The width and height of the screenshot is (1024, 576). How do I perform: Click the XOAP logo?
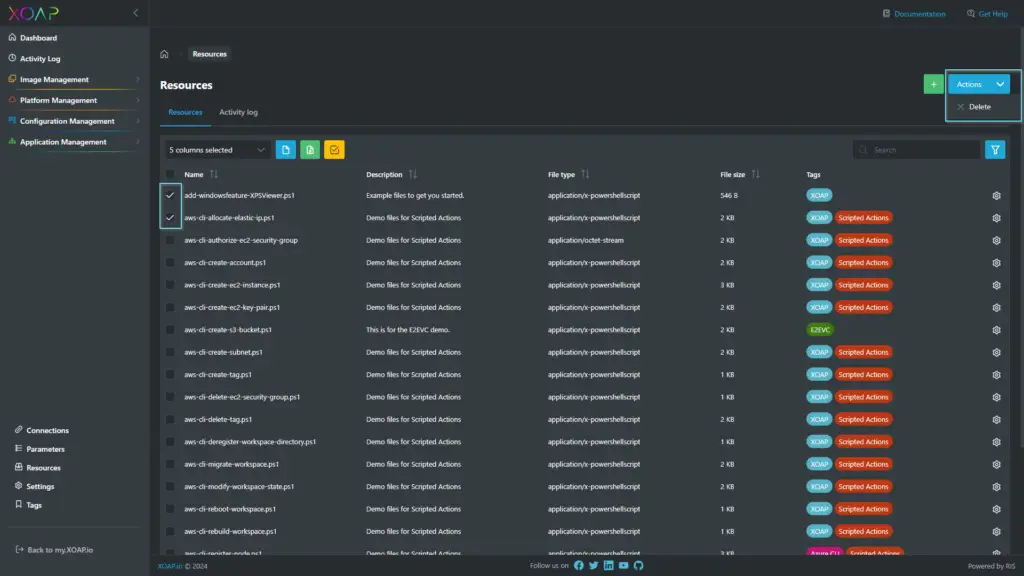coord(33,13)
